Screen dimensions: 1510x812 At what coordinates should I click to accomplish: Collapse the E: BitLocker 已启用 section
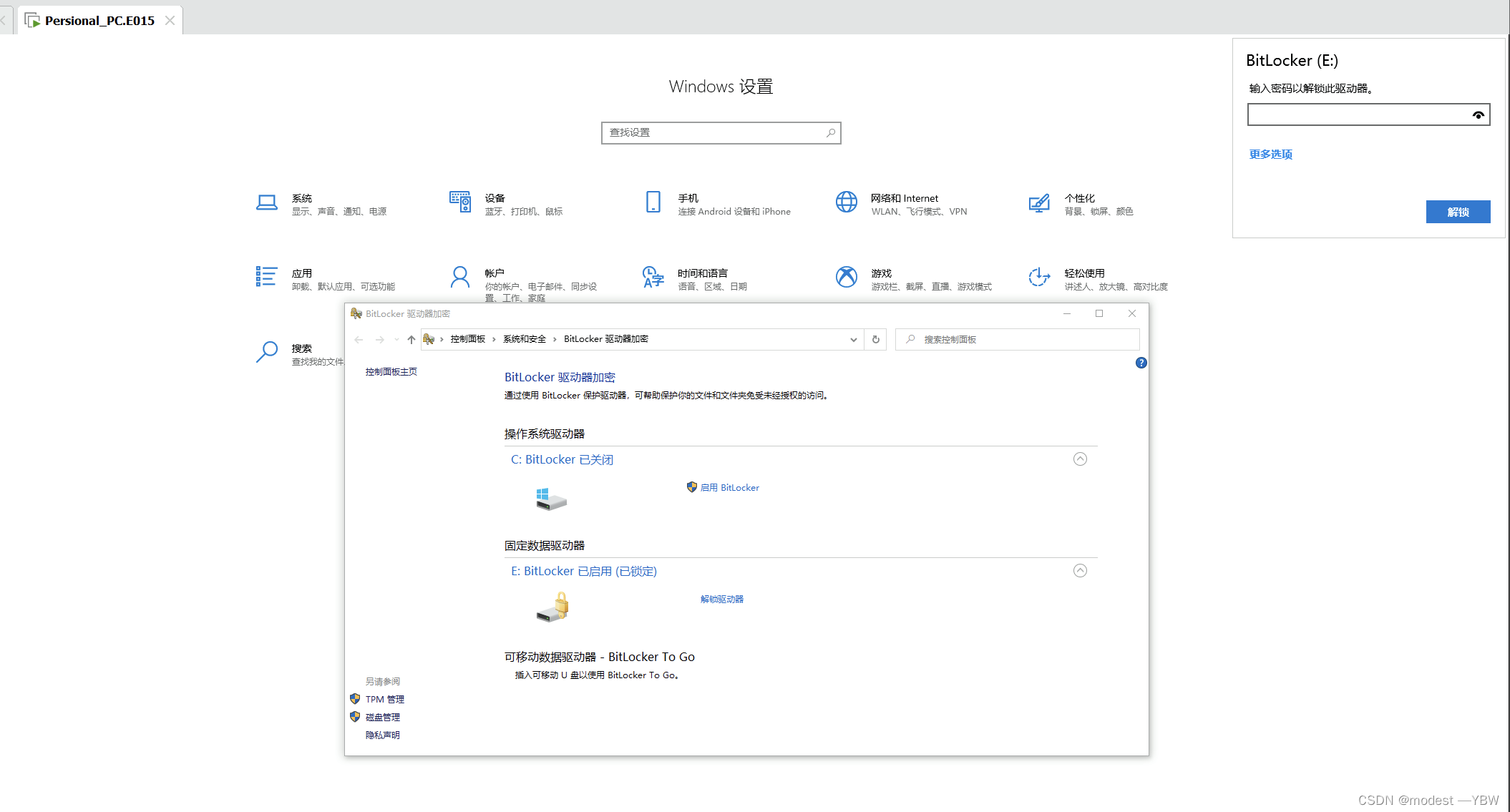click(x=1080, y=571)
